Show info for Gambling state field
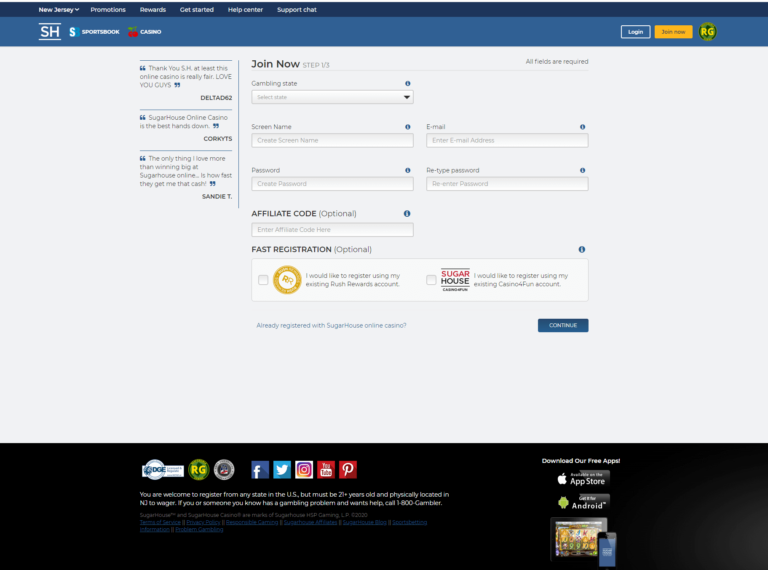The width and height of the screenshot is (768, 570). coord(408,84)
